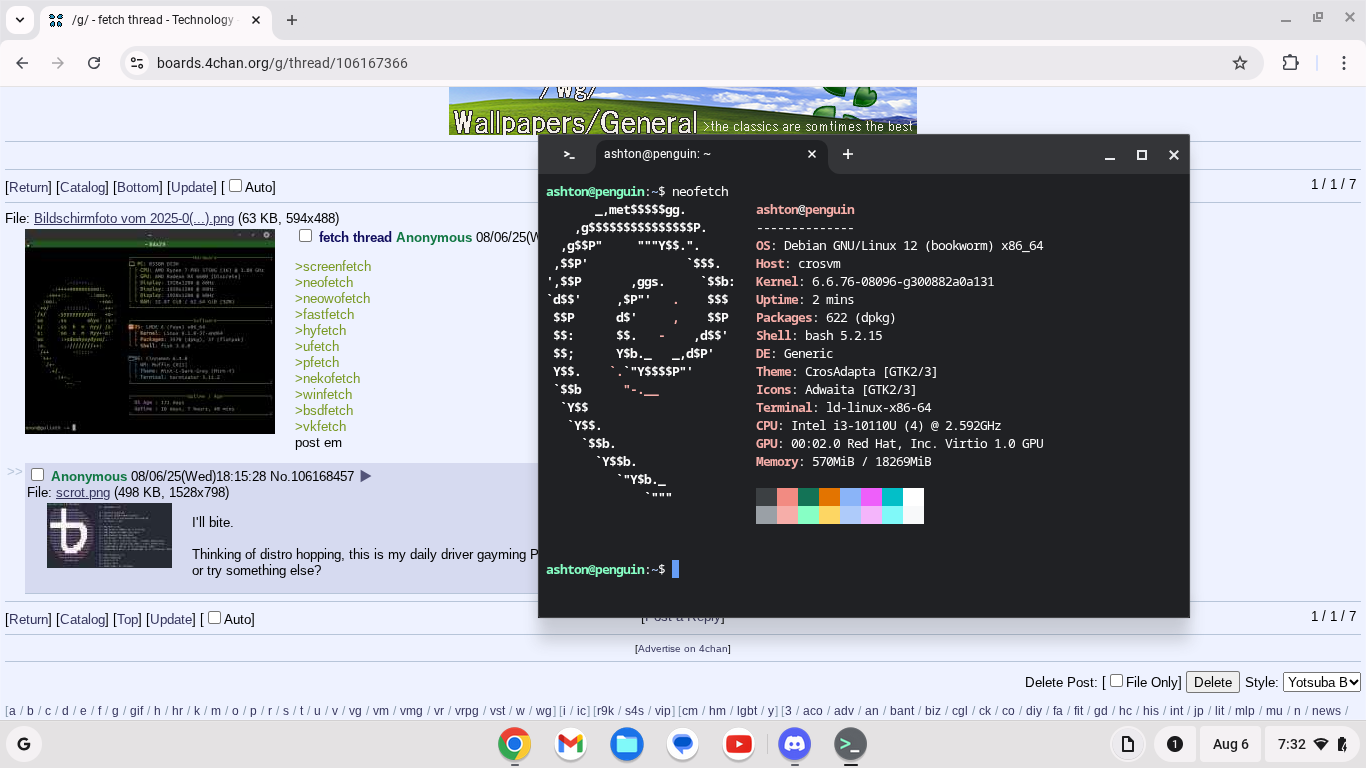Image resolution: width=1366 pixels, height=768 pixels.
Task: Open the bottom Catalog link
Action: (x=82, y=619)
